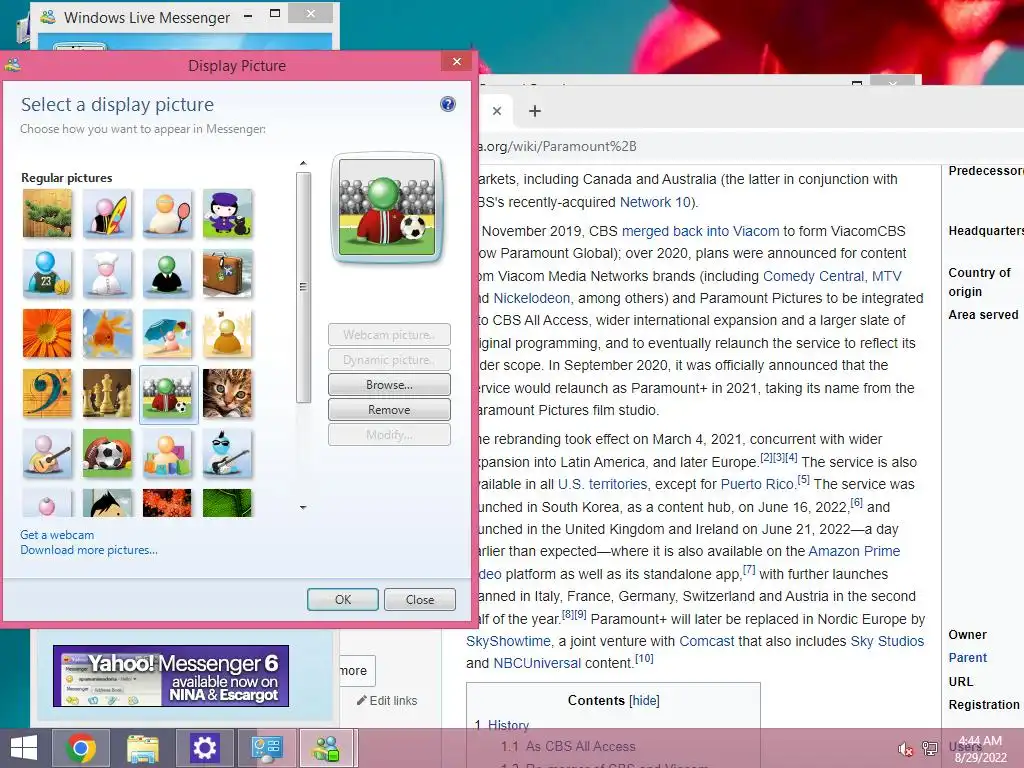Viewport: 1024px width, 768px height.
Task: Minimize the Windows Live Messenger window
Action: point(248,14)
